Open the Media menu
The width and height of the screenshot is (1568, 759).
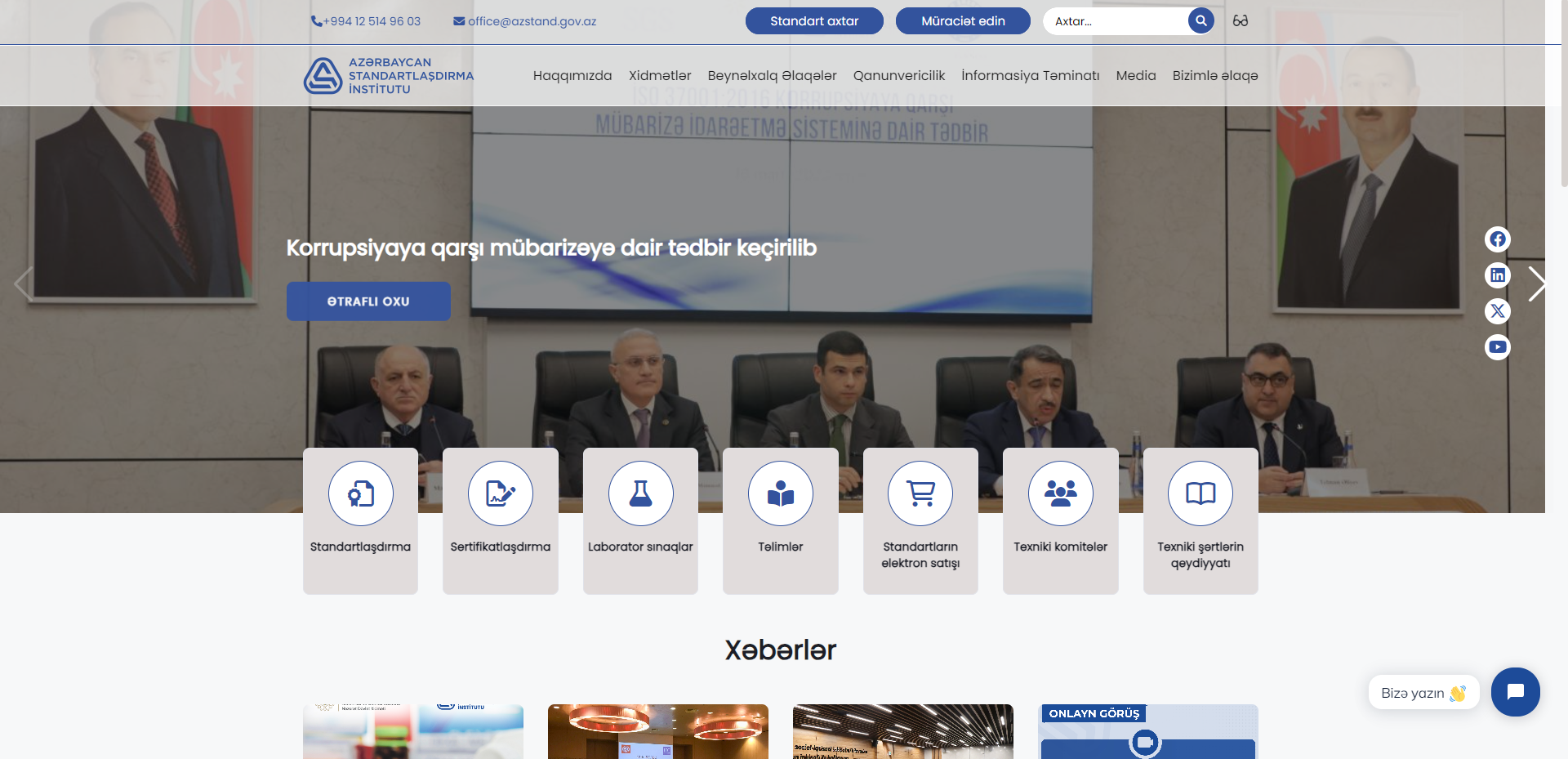(x=1136, y=76)
